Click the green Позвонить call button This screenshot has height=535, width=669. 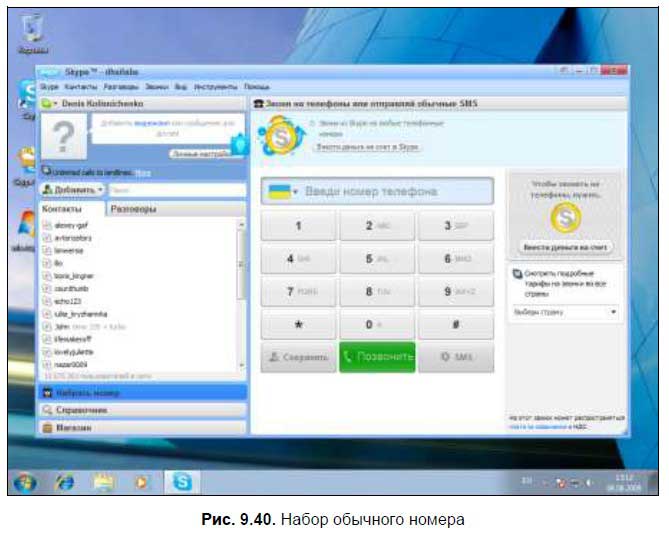377,357
